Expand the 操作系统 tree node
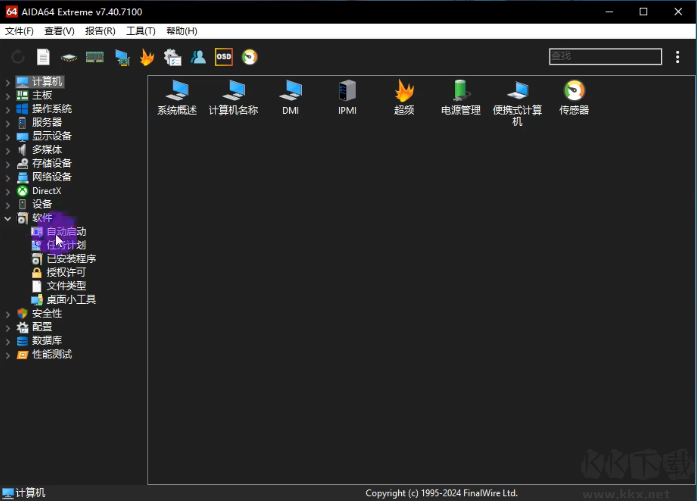Viewport: 697px width, 501px height. 8,109
